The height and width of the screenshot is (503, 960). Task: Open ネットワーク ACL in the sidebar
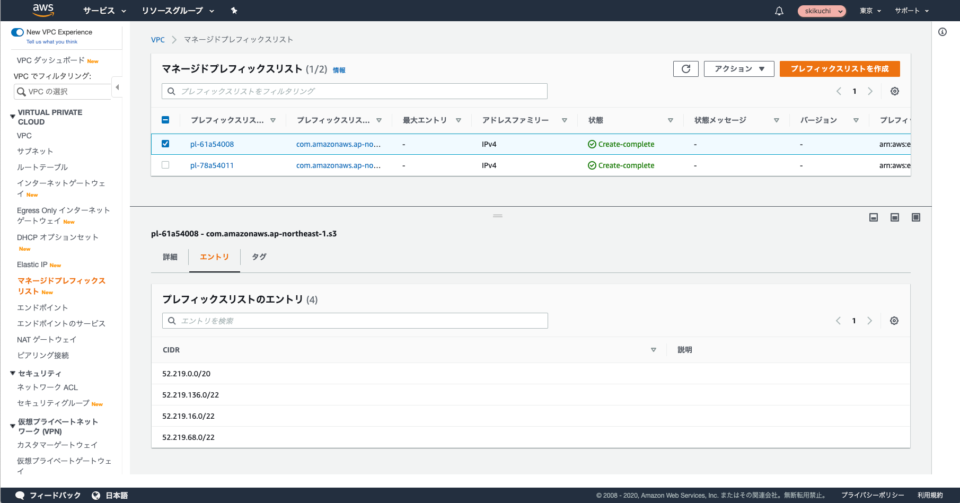47,387
